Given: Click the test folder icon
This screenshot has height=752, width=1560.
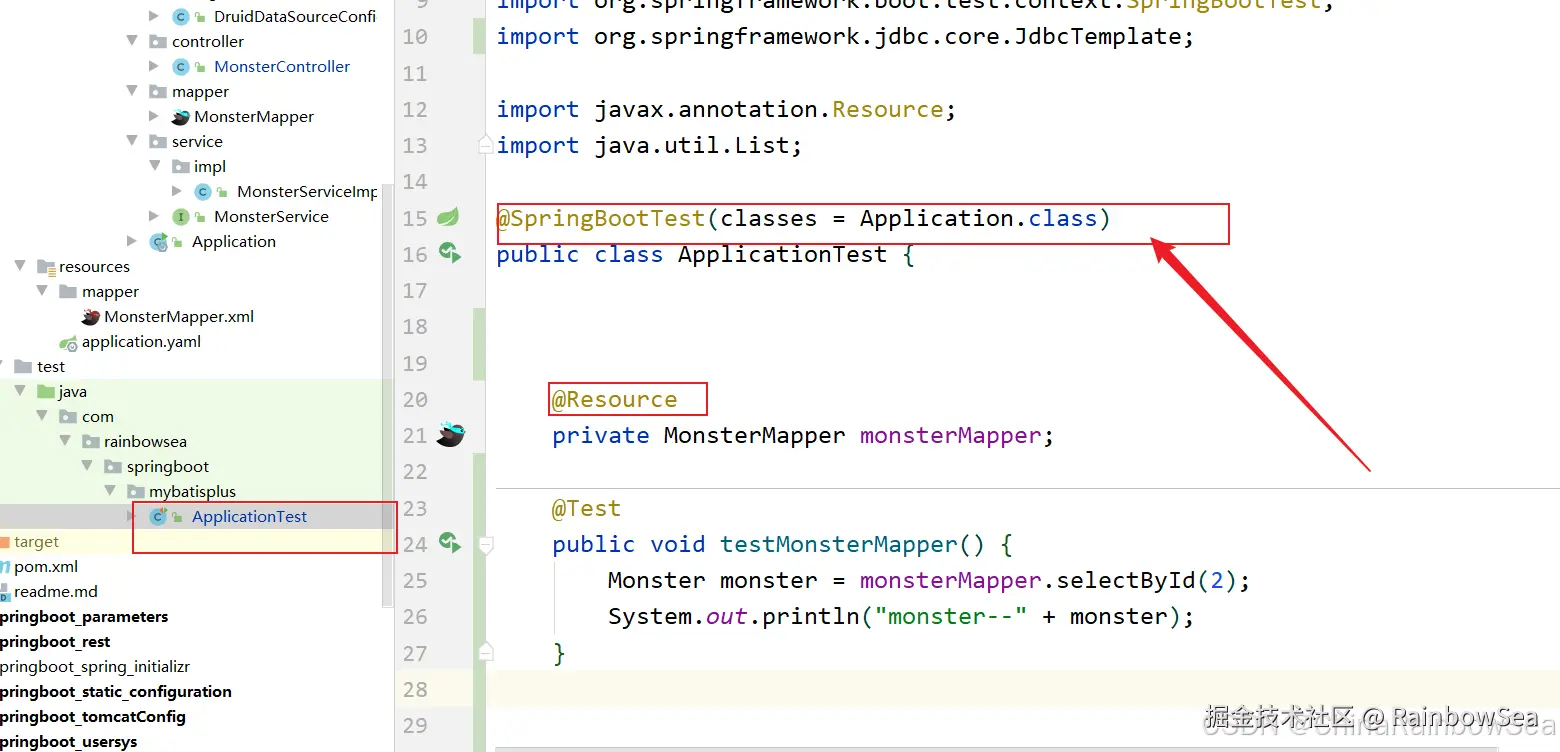Looking at the screenshot, I should coord(23,366).
